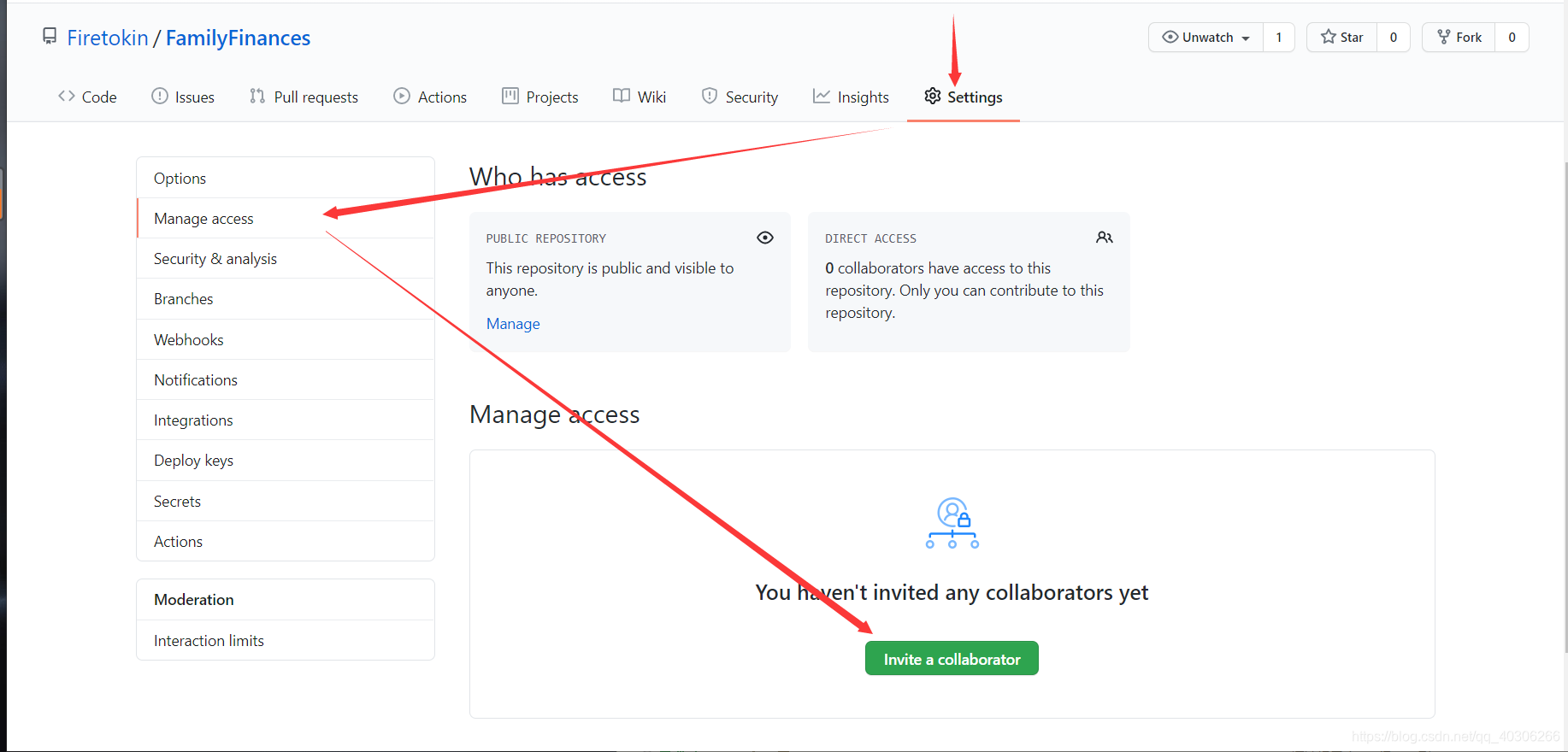
Task: Open the Firetokin user profile link
Action: point(108,38)
